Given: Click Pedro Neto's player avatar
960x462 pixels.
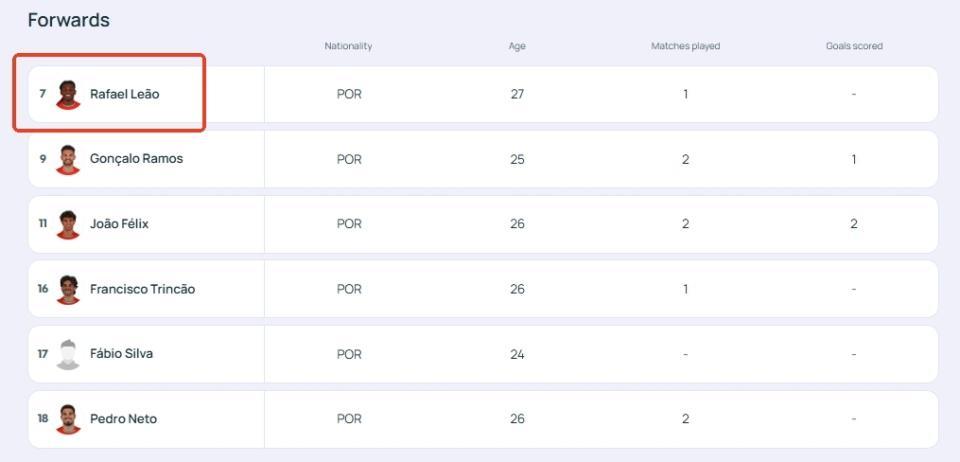Looking at the screenshot, I should 68,419.
